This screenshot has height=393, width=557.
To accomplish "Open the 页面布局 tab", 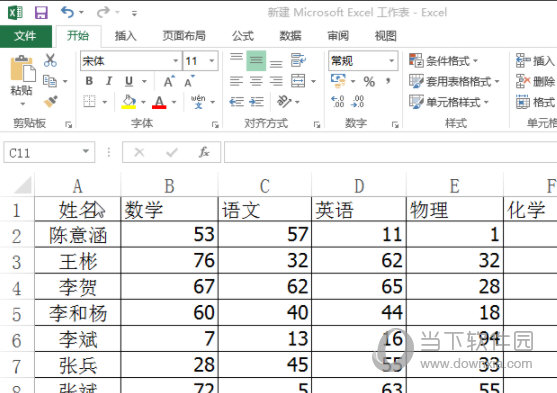I will click(184, 36).
